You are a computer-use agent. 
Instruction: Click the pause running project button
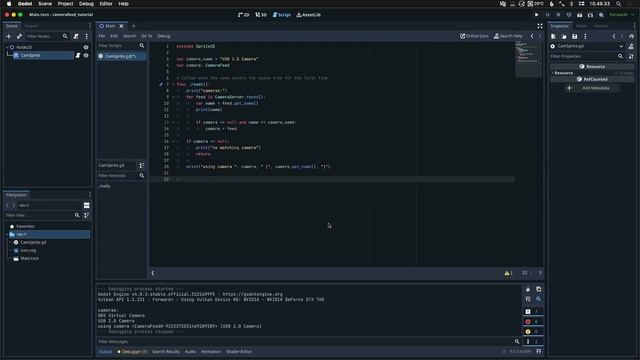[x=547, y=15]
